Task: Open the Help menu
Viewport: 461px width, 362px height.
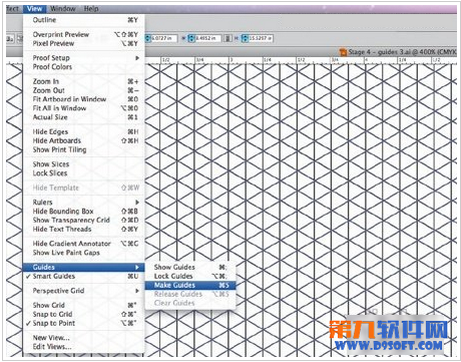Action: 91,9
